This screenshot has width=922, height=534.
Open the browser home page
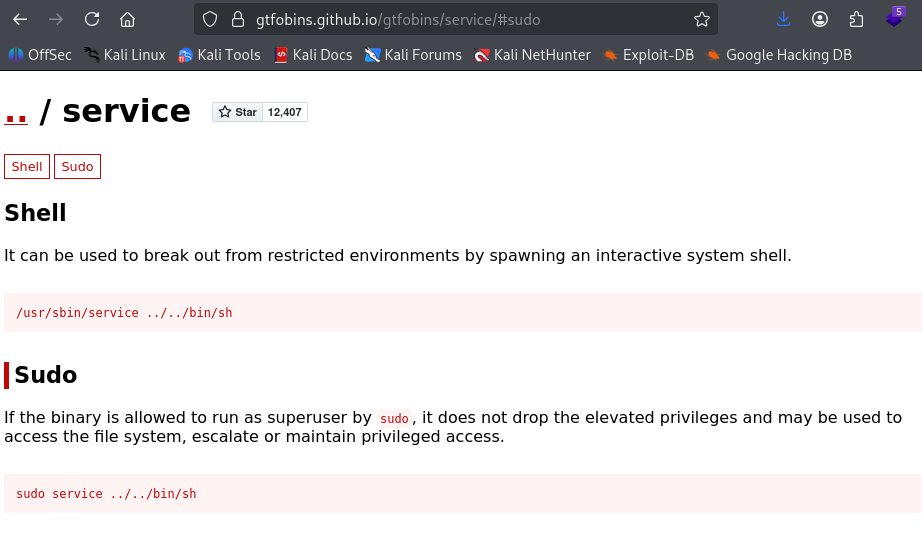point(128,19)
